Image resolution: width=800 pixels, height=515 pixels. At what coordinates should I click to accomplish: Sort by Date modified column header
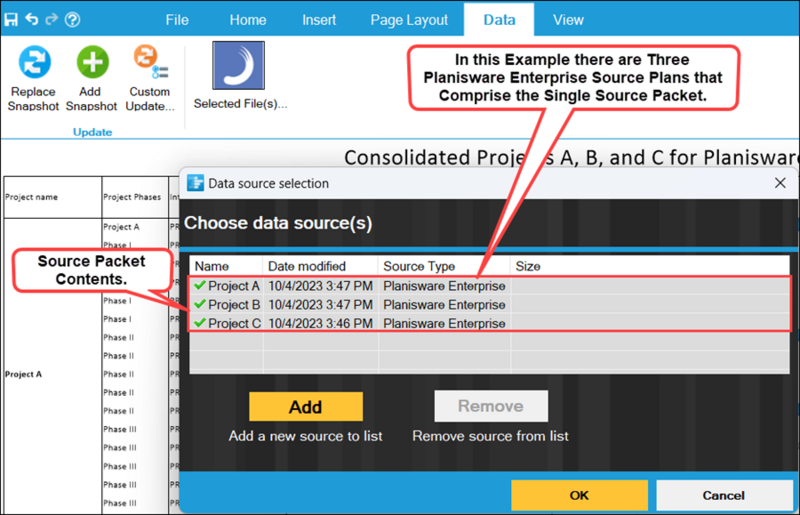pyautogui.click(x=320, y=266)
